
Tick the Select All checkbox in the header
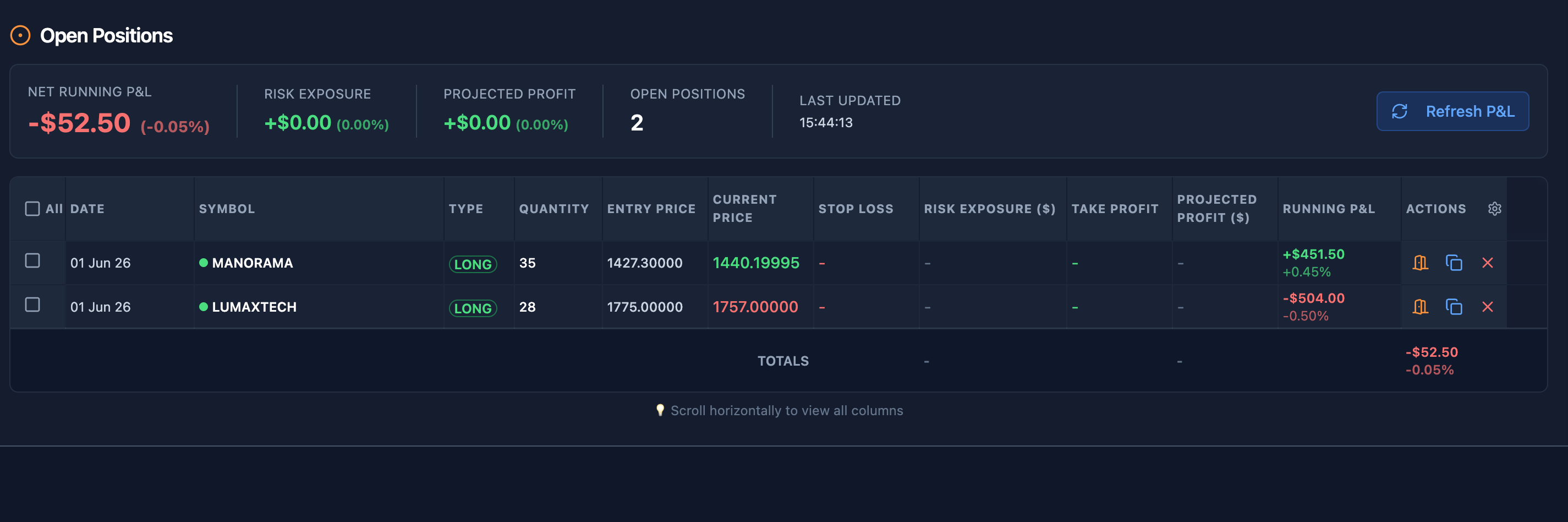pos(32,209)
